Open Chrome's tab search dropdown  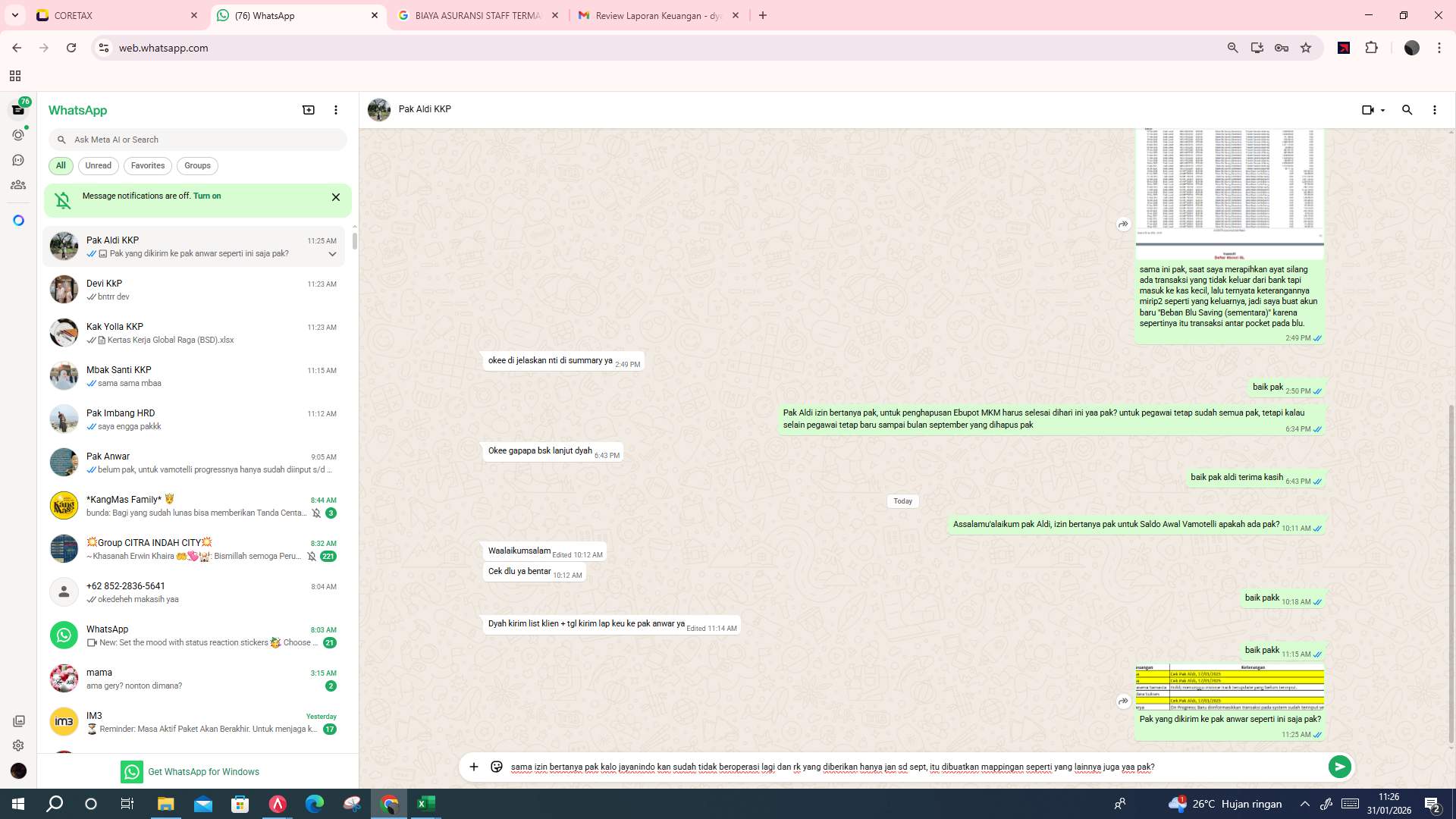point(14,15)
